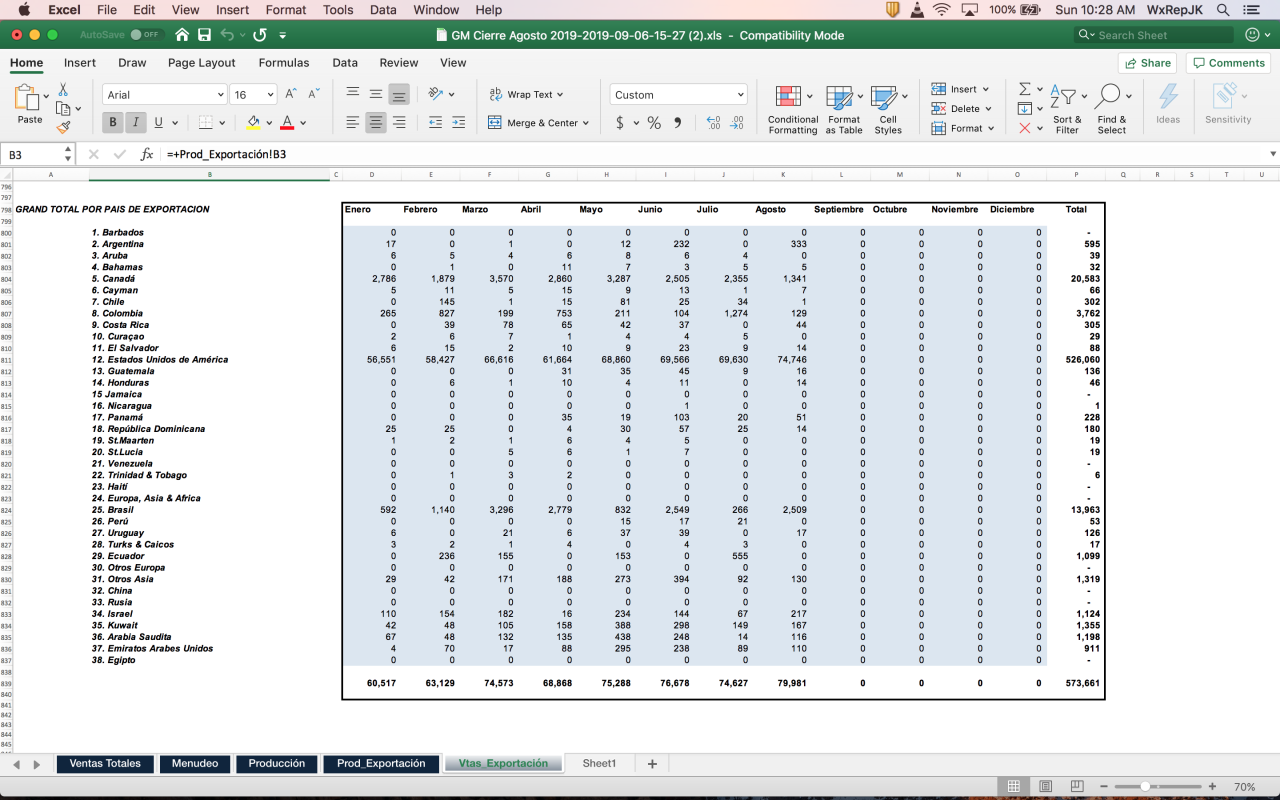This screenshot has width=1280, height=800.
Task: Add a new sheet with plus button
Action: point(652,764)
